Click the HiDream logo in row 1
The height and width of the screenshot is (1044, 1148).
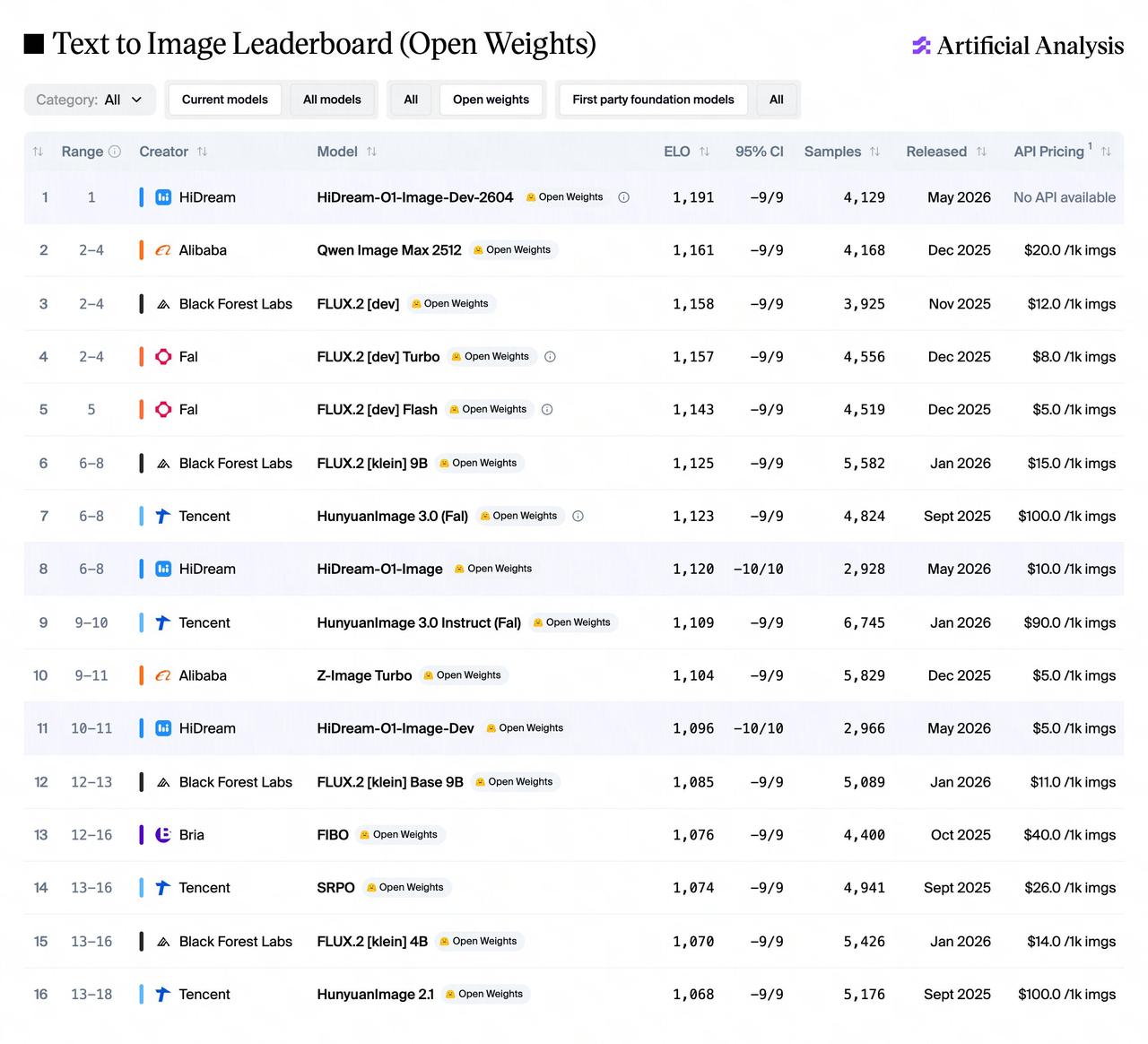(163, 197)
